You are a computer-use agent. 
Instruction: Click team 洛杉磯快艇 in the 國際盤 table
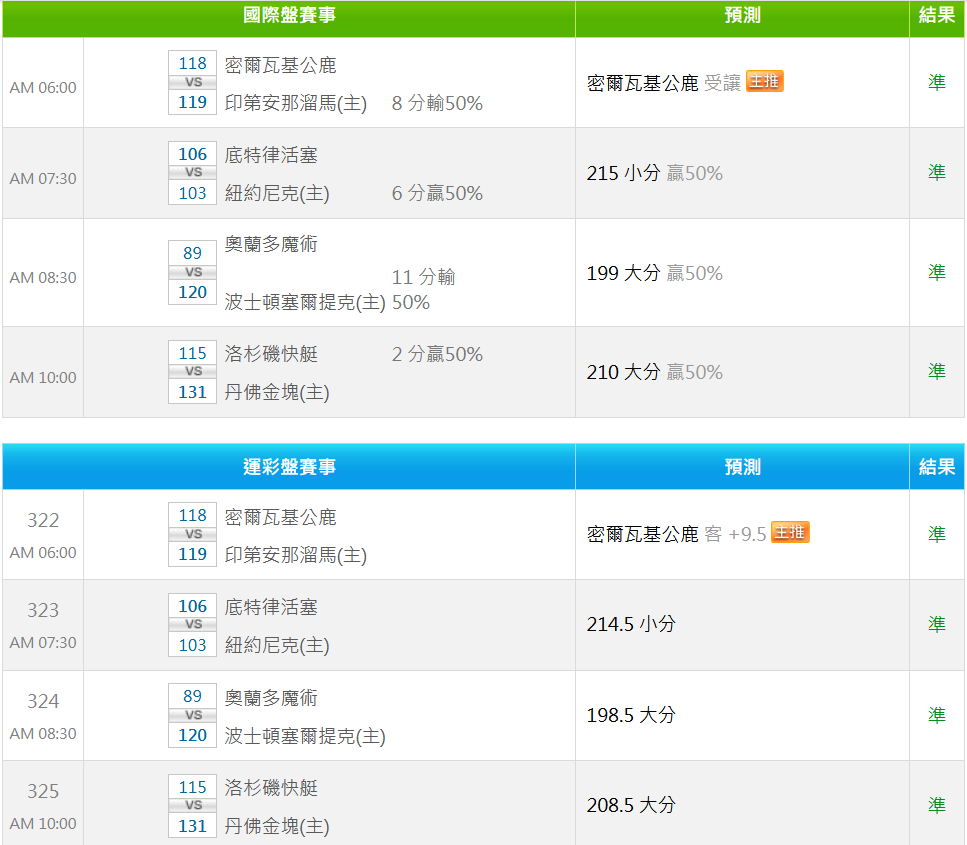(271, 355)
